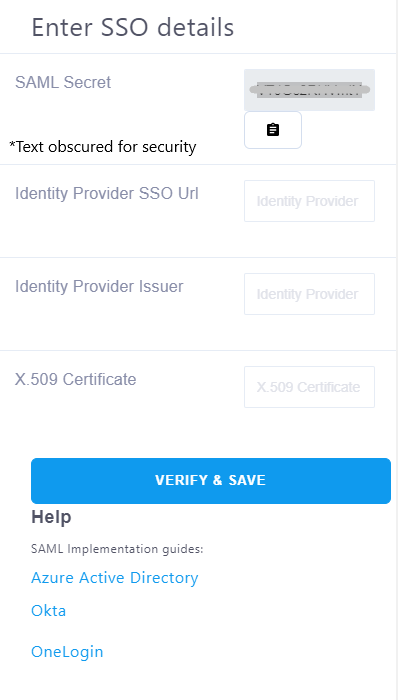Click the Identity Provider Issuer label
Image resolution: width=398 pixels, height=700 pixels.
[x=99, y=286]
